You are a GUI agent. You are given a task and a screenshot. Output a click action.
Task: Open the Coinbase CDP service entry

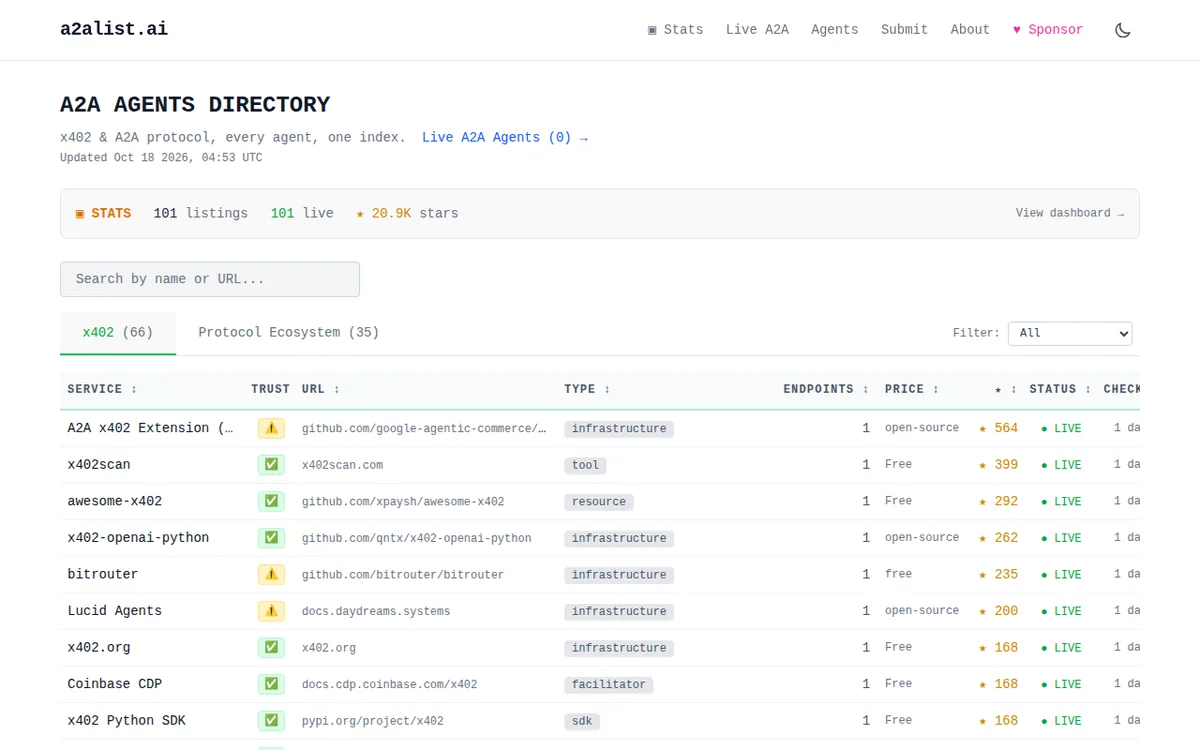point(115,684)
